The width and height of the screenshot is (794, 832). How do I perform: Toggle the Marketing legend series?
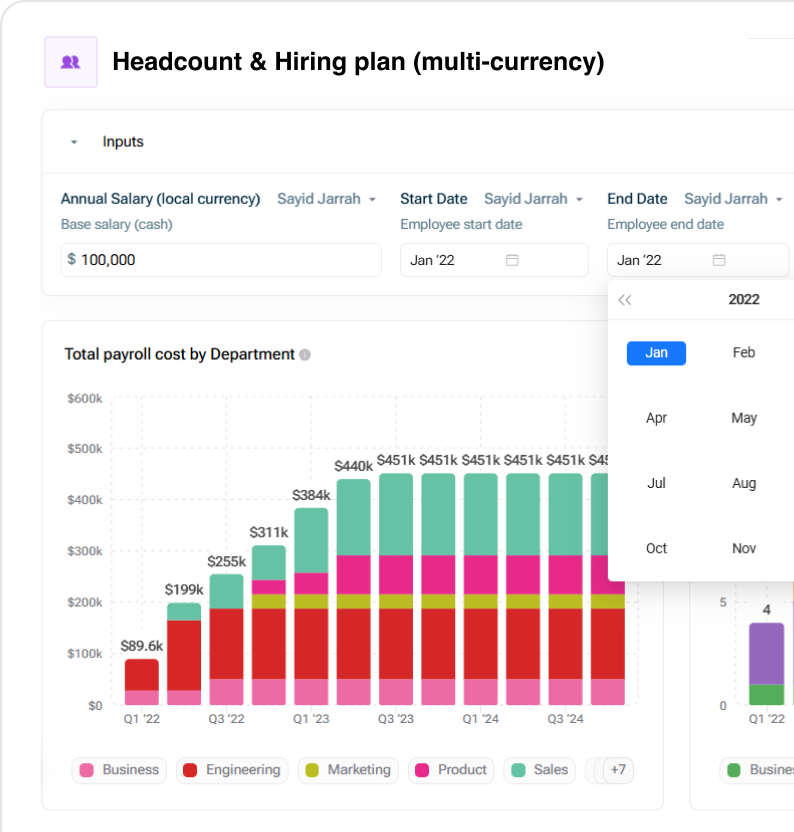tap(348, 770)
